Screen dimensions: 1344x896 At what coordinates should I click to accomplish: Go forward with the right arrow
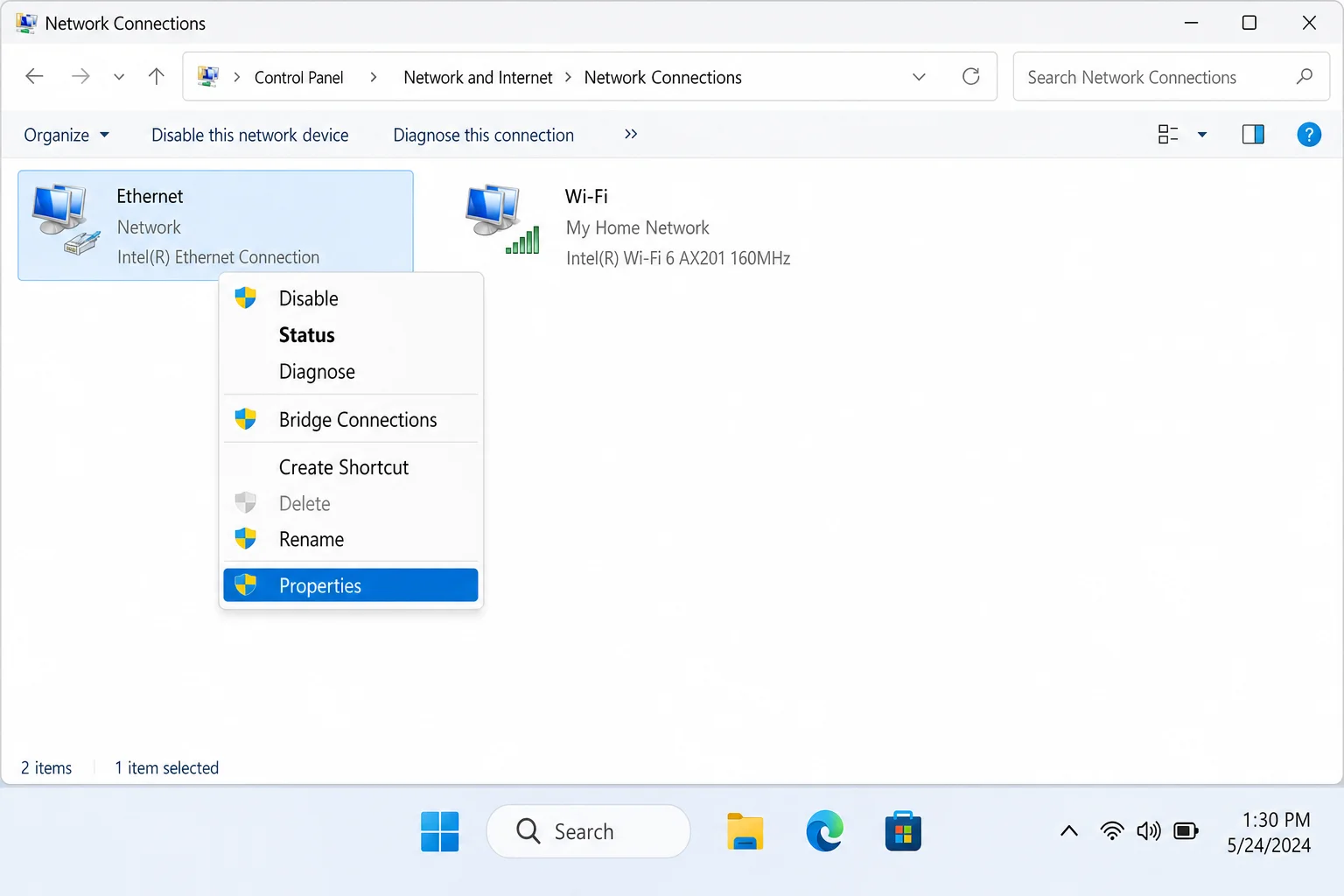tap(80, 76)
